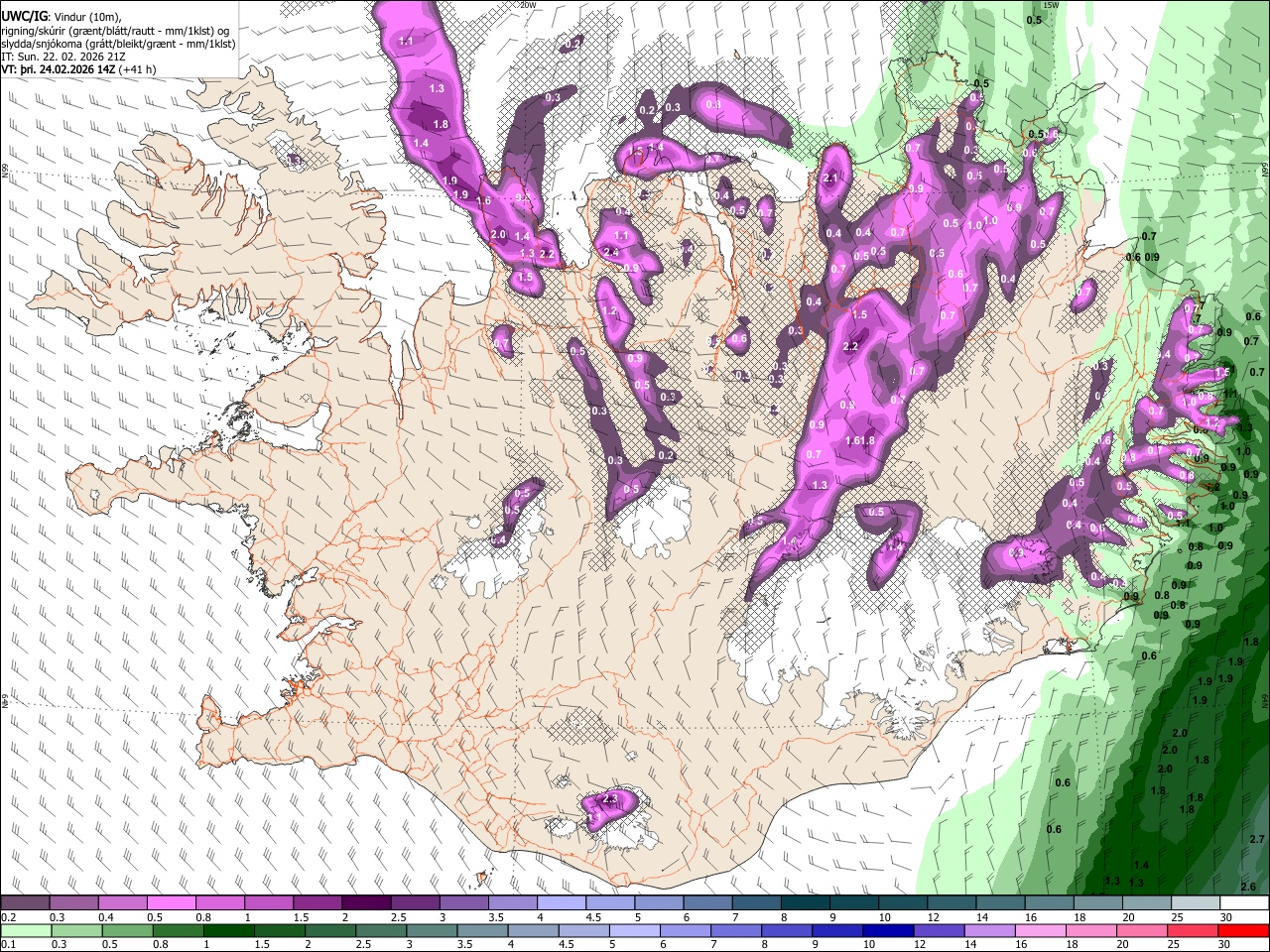Click the 2.3 value on the southern glacier
Image resolution: width=1270 pixels, height=952 pixels.
pos(610,798)
